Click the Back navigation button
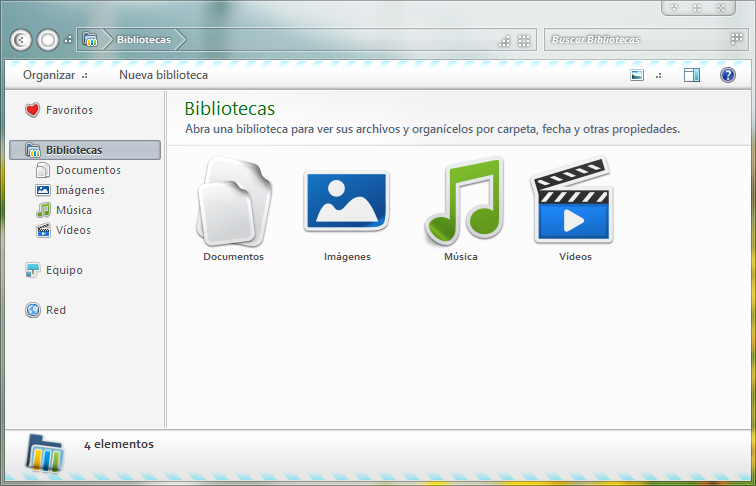Viewport: 756px width, 486px height. [x=21, y=40]
